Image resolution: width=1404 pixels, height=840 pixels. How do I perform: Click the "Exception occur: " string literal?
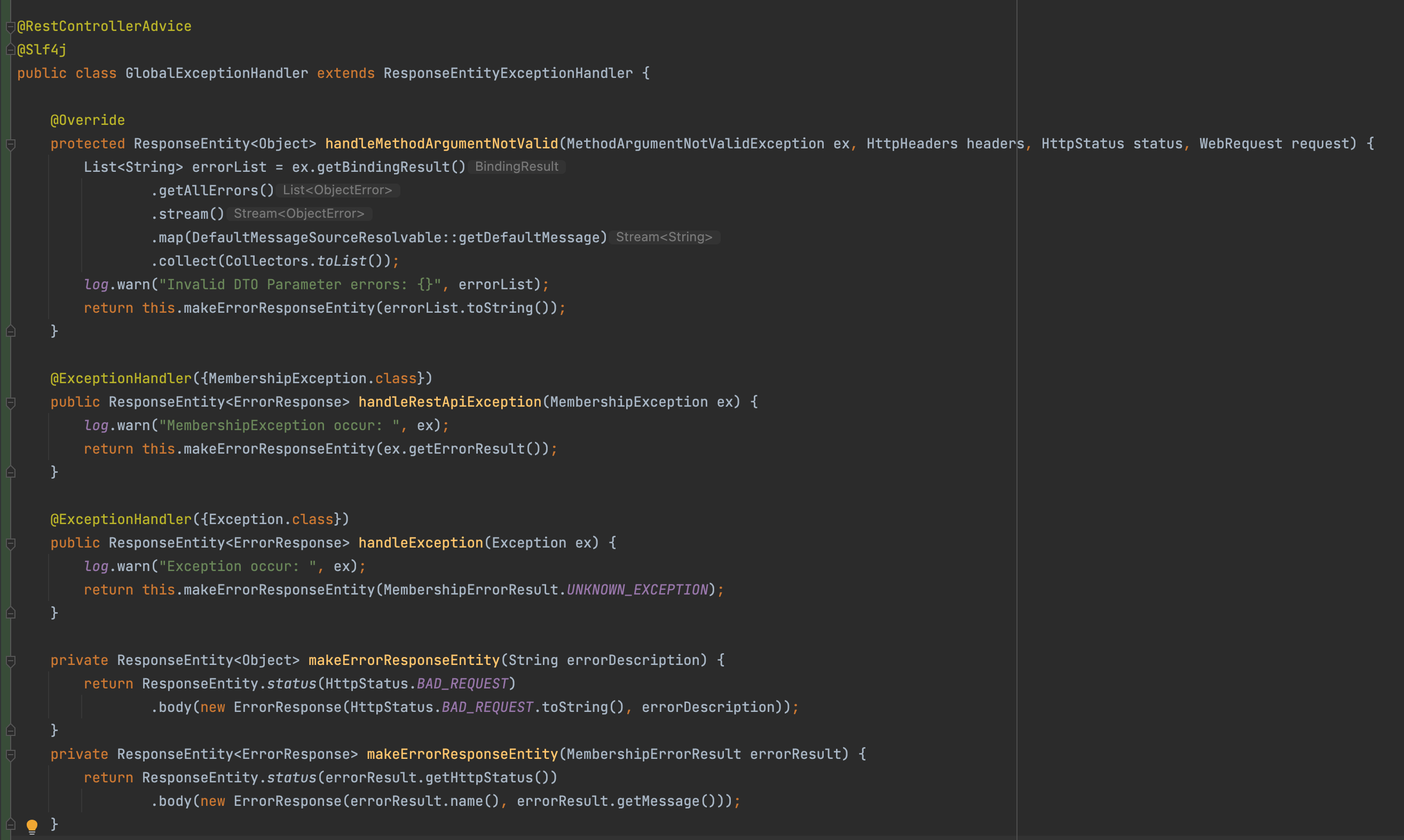(238, 567)
